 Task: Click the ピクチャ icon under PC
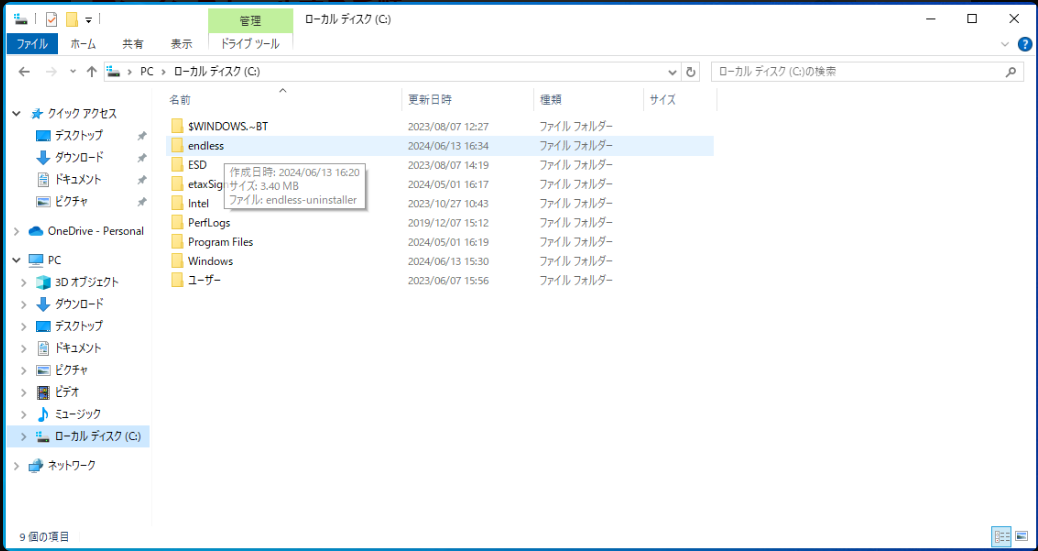pos(43,370)
